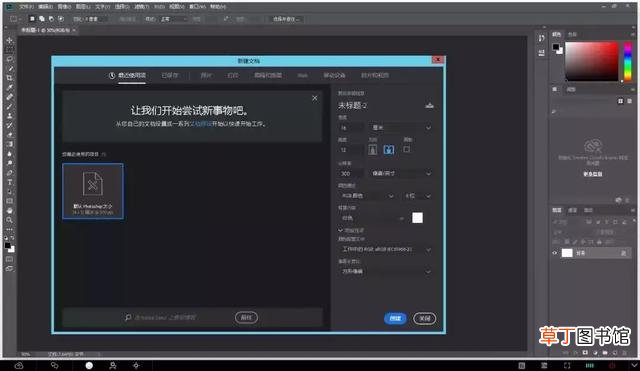Click the rainbow hue slider in the Color panel
640x371 pixels.
628,61
